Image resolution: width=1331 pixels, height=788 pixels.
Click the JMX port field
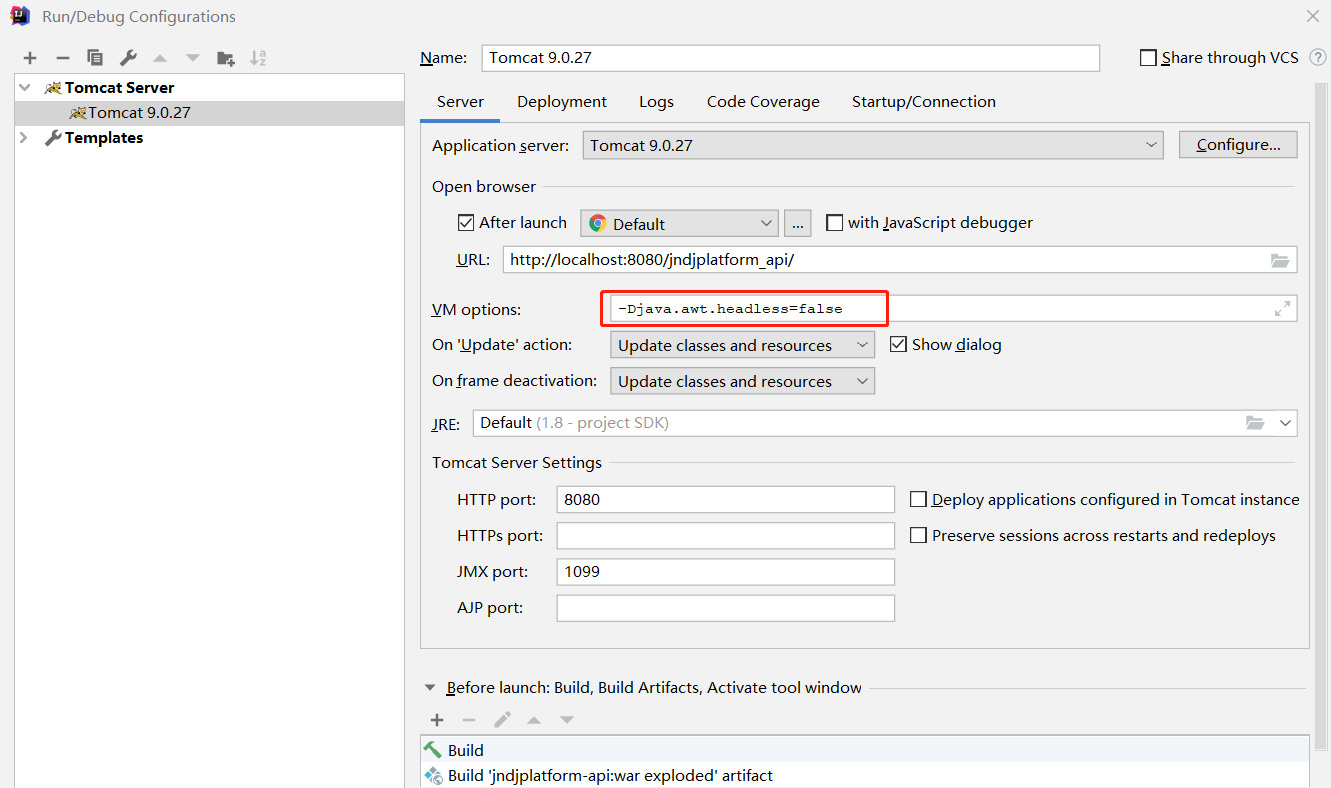point(725,572)
